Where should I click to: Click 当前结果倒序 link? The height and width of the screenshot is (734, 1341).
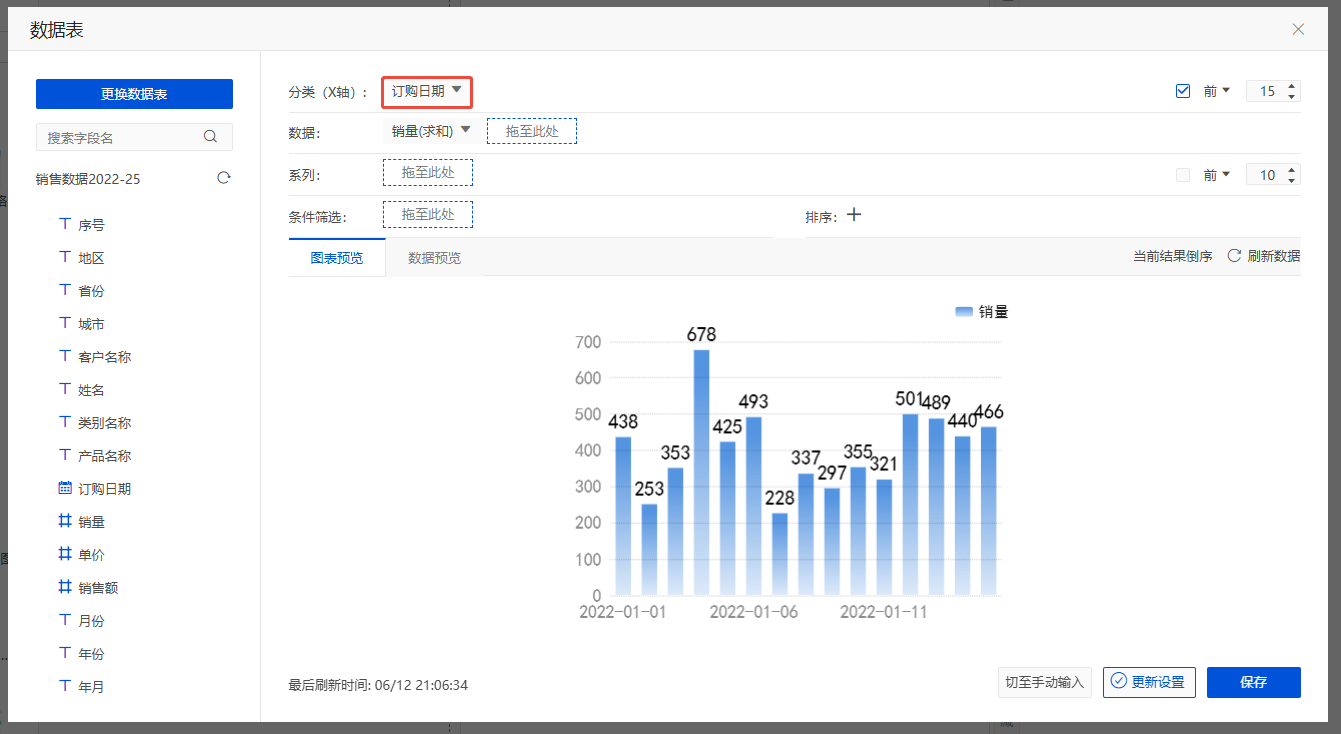(x=1173, y=256)
